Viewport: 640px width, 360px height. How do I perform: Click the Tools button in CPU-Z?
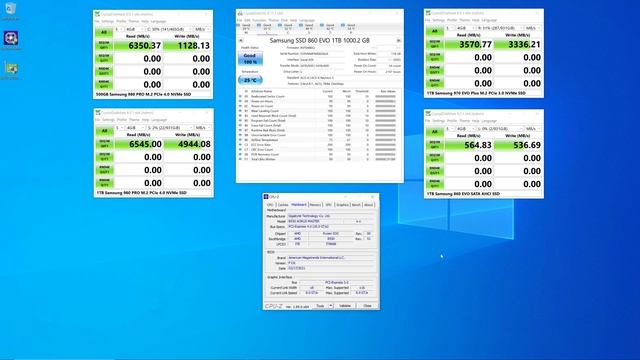320,306
